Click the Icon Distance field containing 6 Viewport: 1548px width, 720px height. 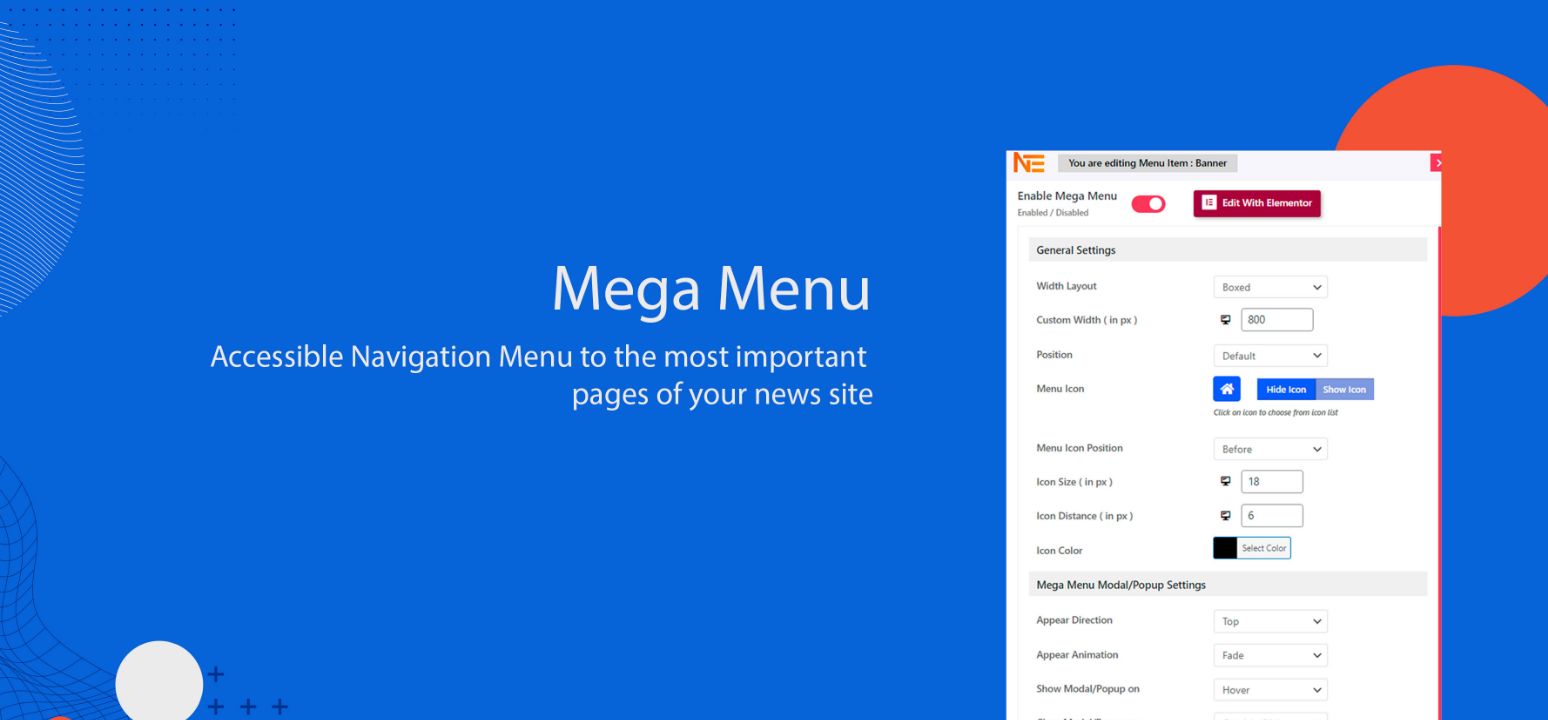[x=1272, y=516]
